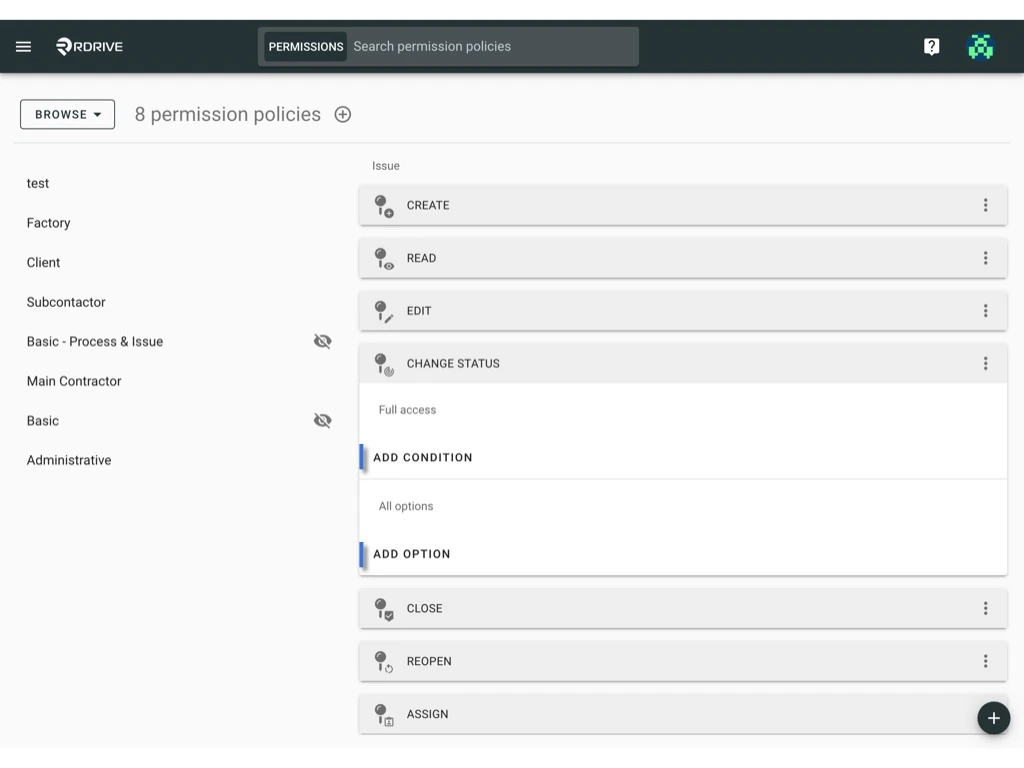Select the Assign permission key icon
Screen dimensions: 1024x768
click(384, 714)
